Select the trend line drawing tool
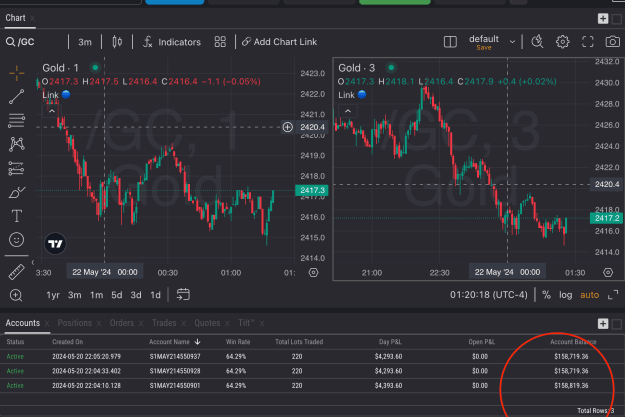Viewport: 625px width, 417px height. 16,96
